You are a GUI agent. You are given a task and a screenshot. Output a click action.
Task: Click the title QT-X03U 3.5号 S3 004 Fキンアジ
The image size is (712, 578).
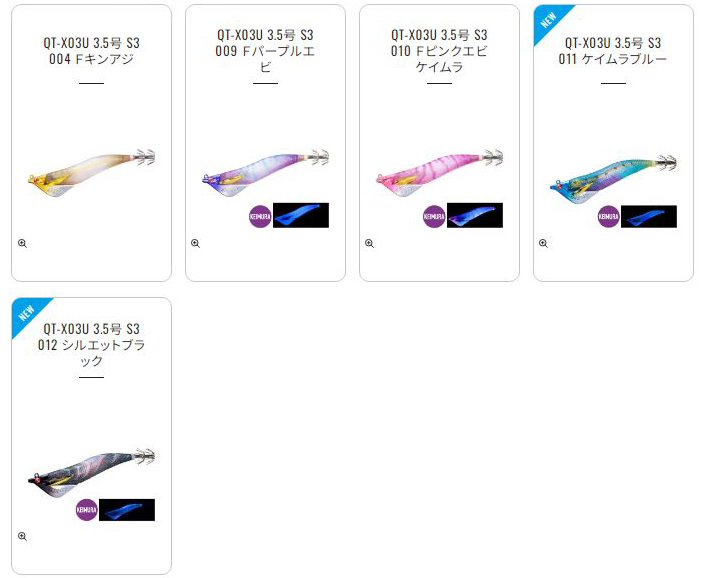pos(91,51)
